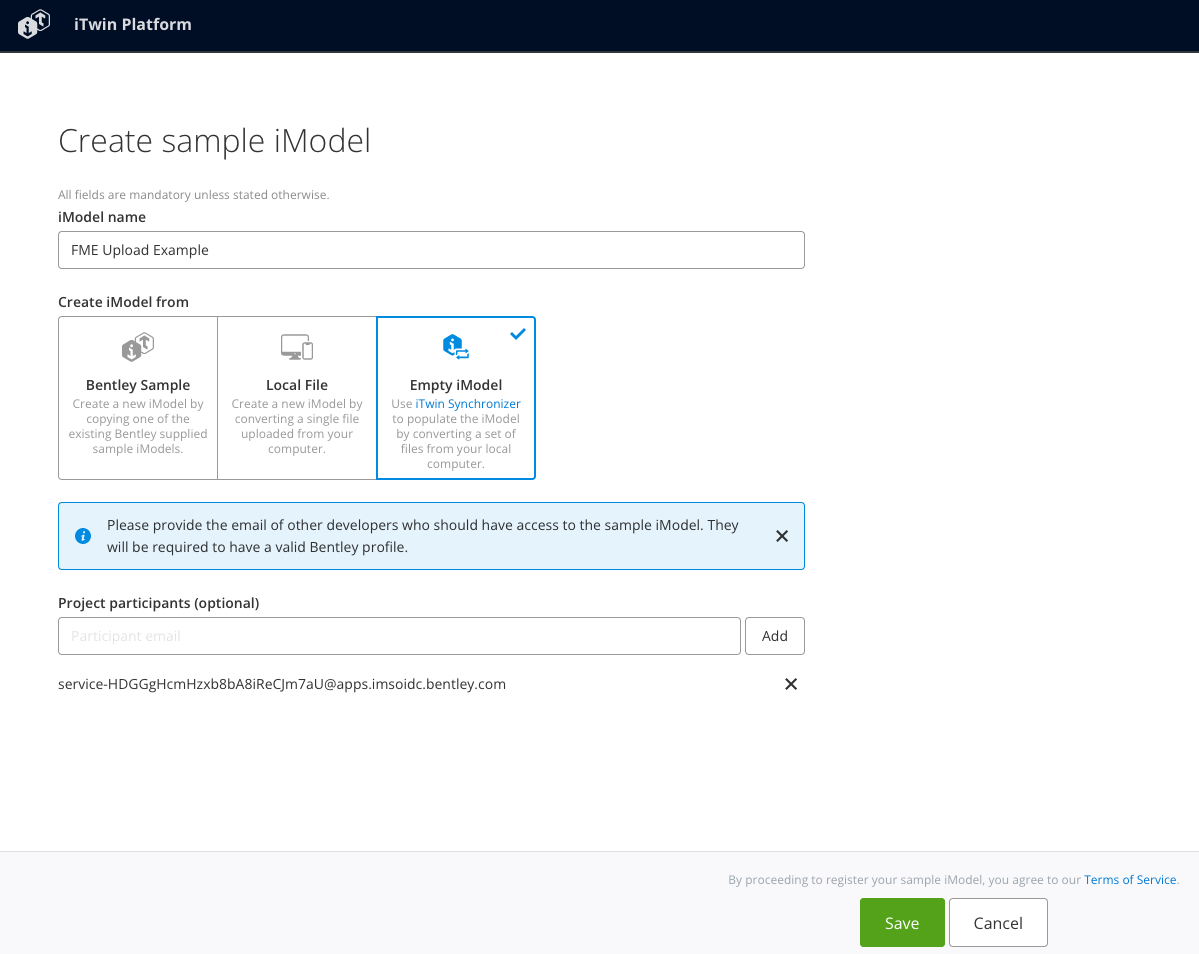Add a new project participant
The image size is (1199, 954).
click(774, 635)
